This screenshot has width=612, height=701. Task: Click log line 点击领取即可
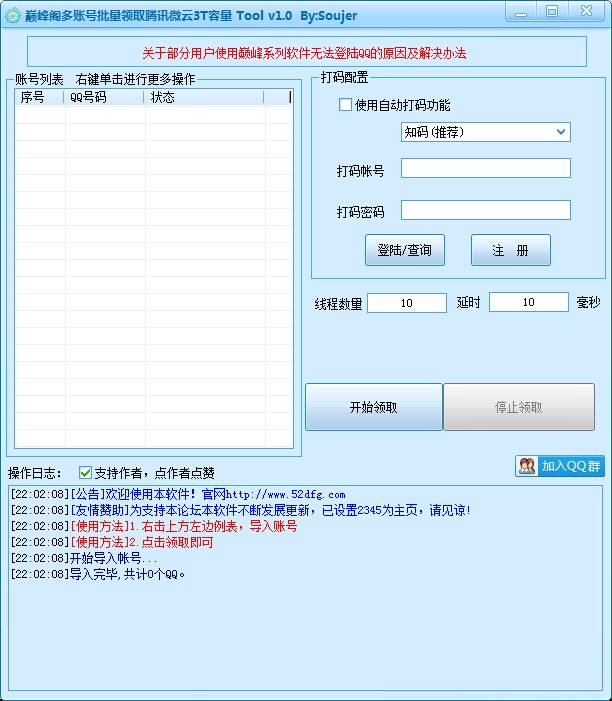click(x=112, y=542)
